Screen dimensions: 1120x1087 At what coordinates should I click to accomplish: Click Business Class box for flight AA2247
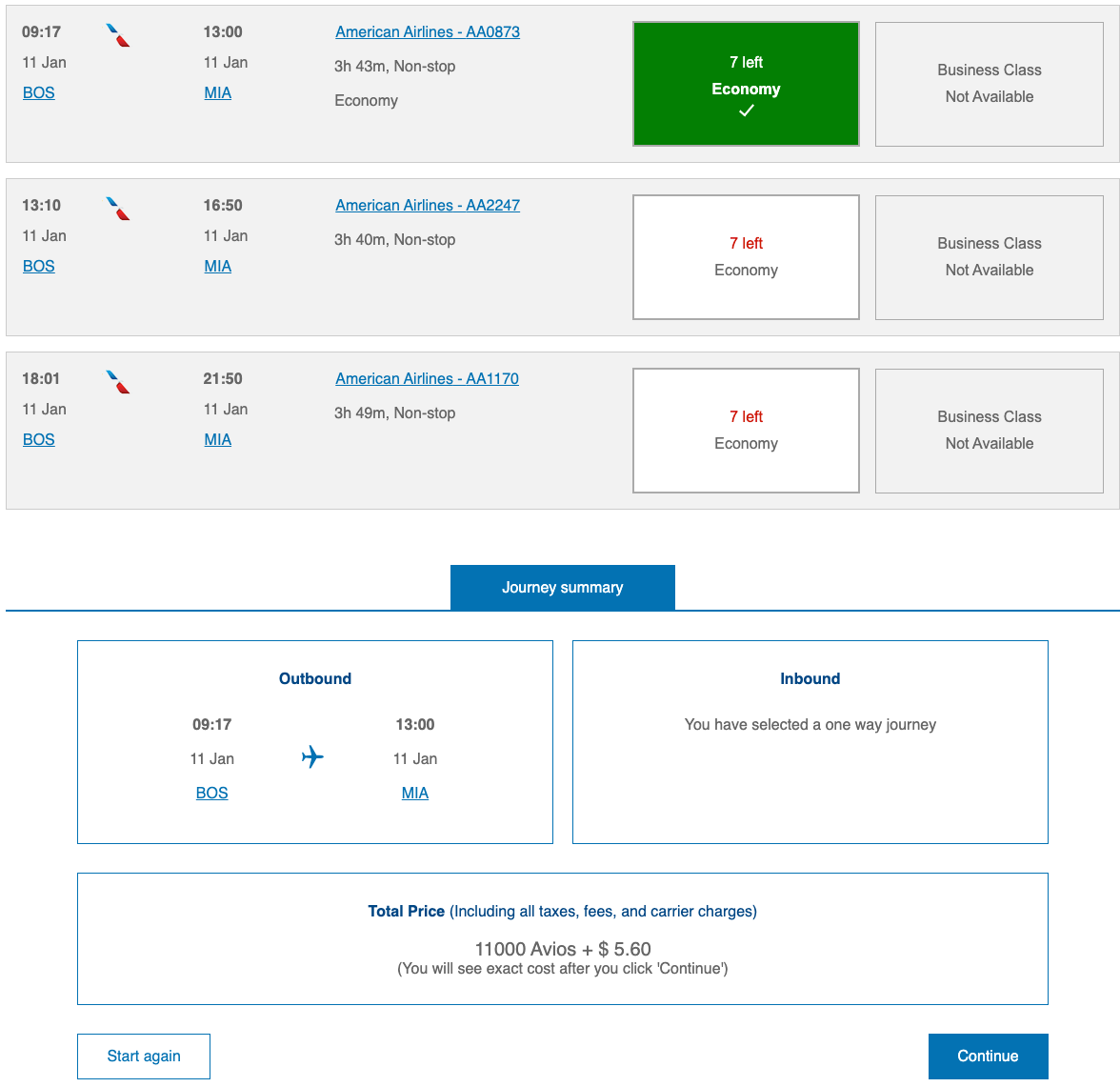pos(990,257)
